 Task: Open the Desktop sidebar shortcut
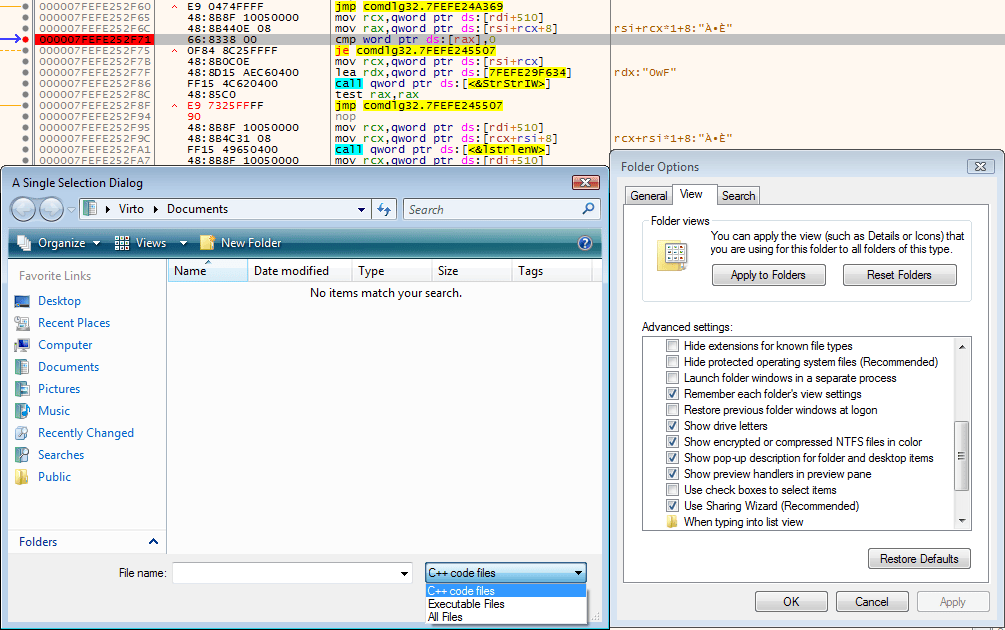63,300
